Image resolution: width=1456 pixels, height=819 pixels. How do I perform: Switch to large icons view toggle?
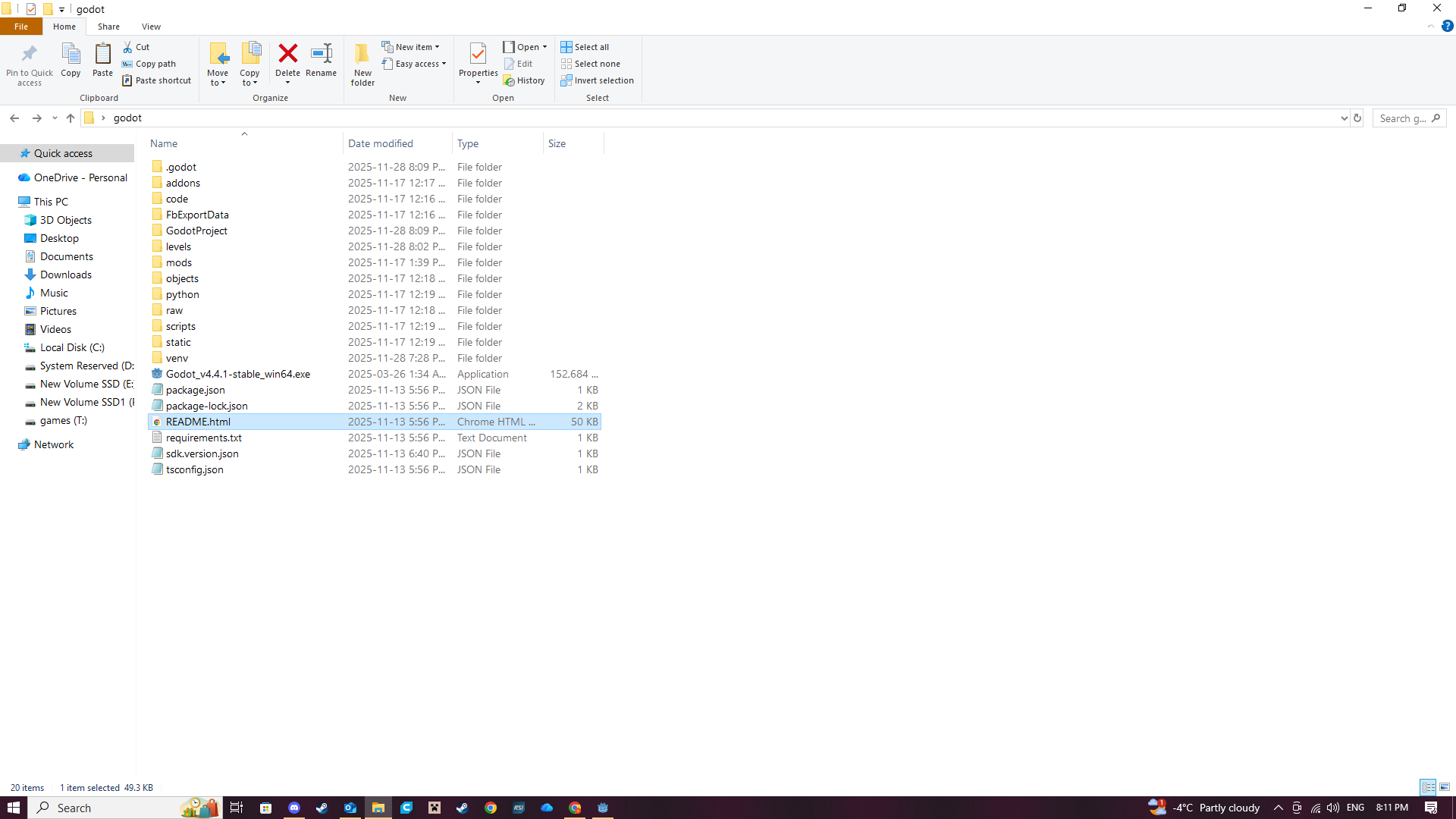tap(1445, 787)
